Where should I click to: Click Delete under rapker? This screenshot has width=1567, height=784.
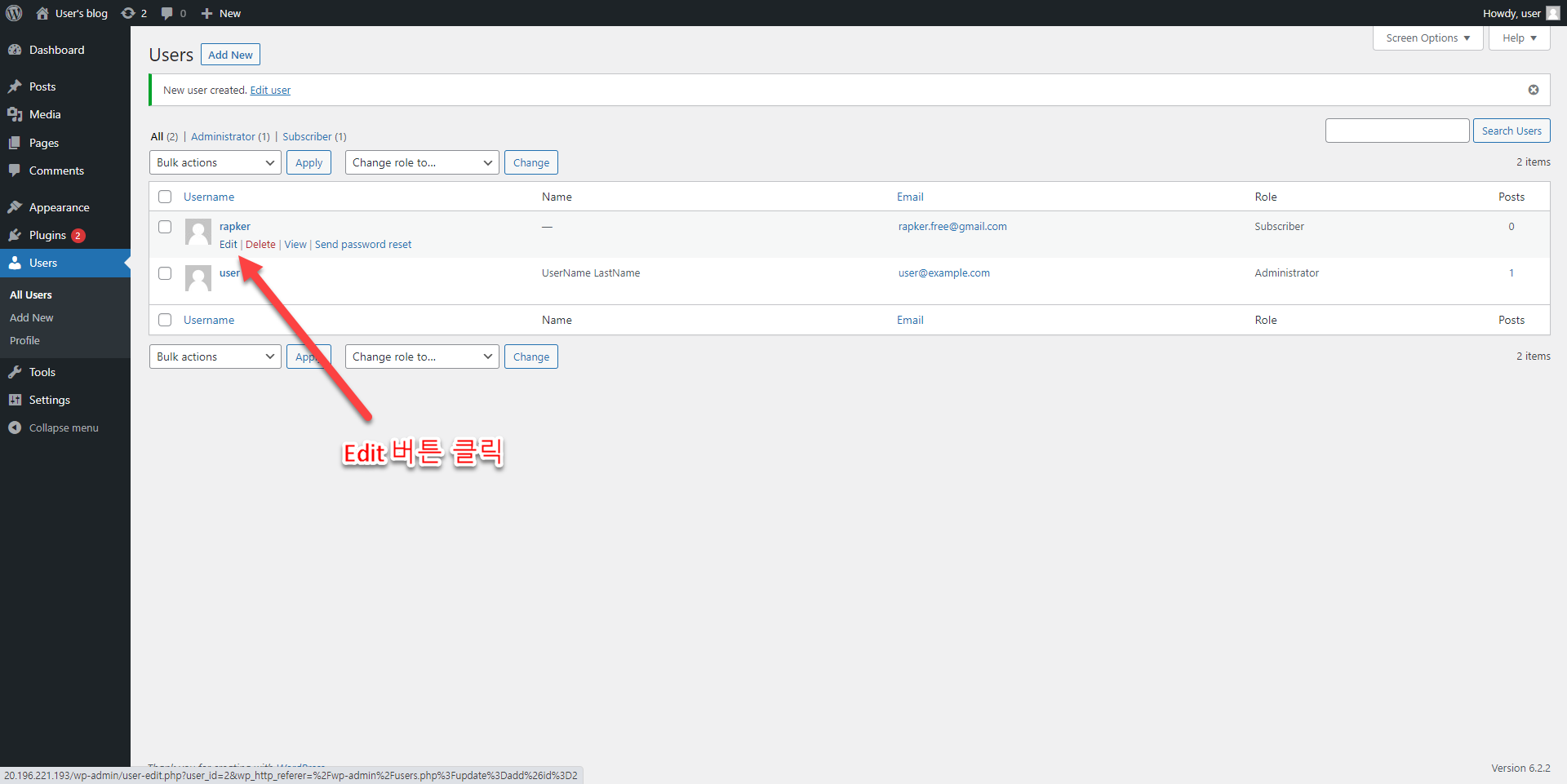[x=260, y=244]
